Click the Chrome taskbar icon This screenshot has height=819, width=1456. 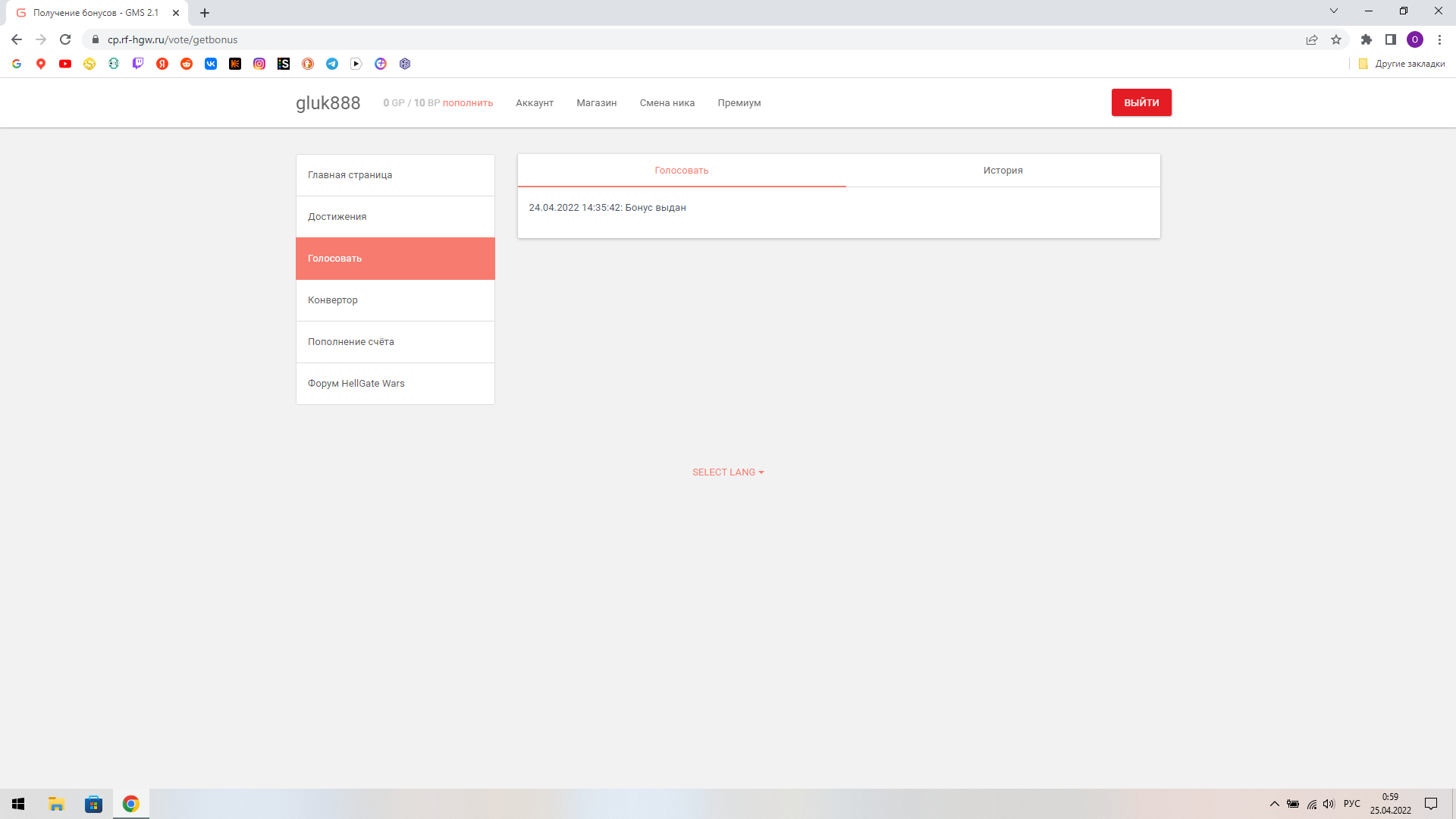click(x=131, y=804)
